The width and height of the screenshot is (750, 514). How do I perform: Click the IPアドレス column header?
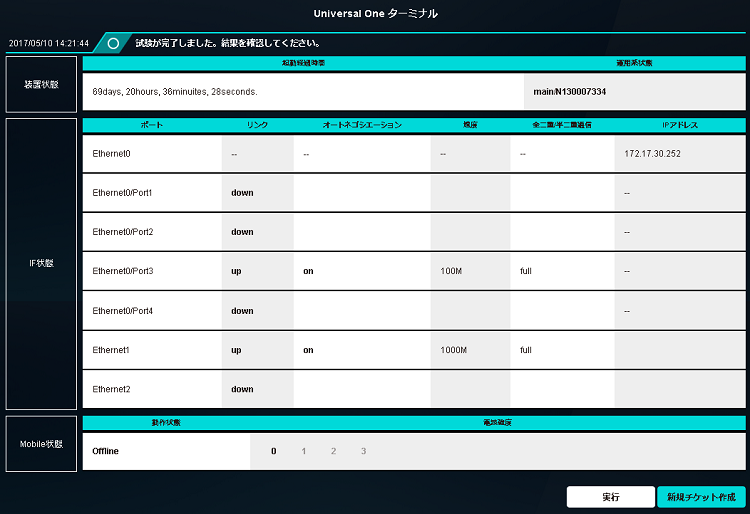point(680,125)
